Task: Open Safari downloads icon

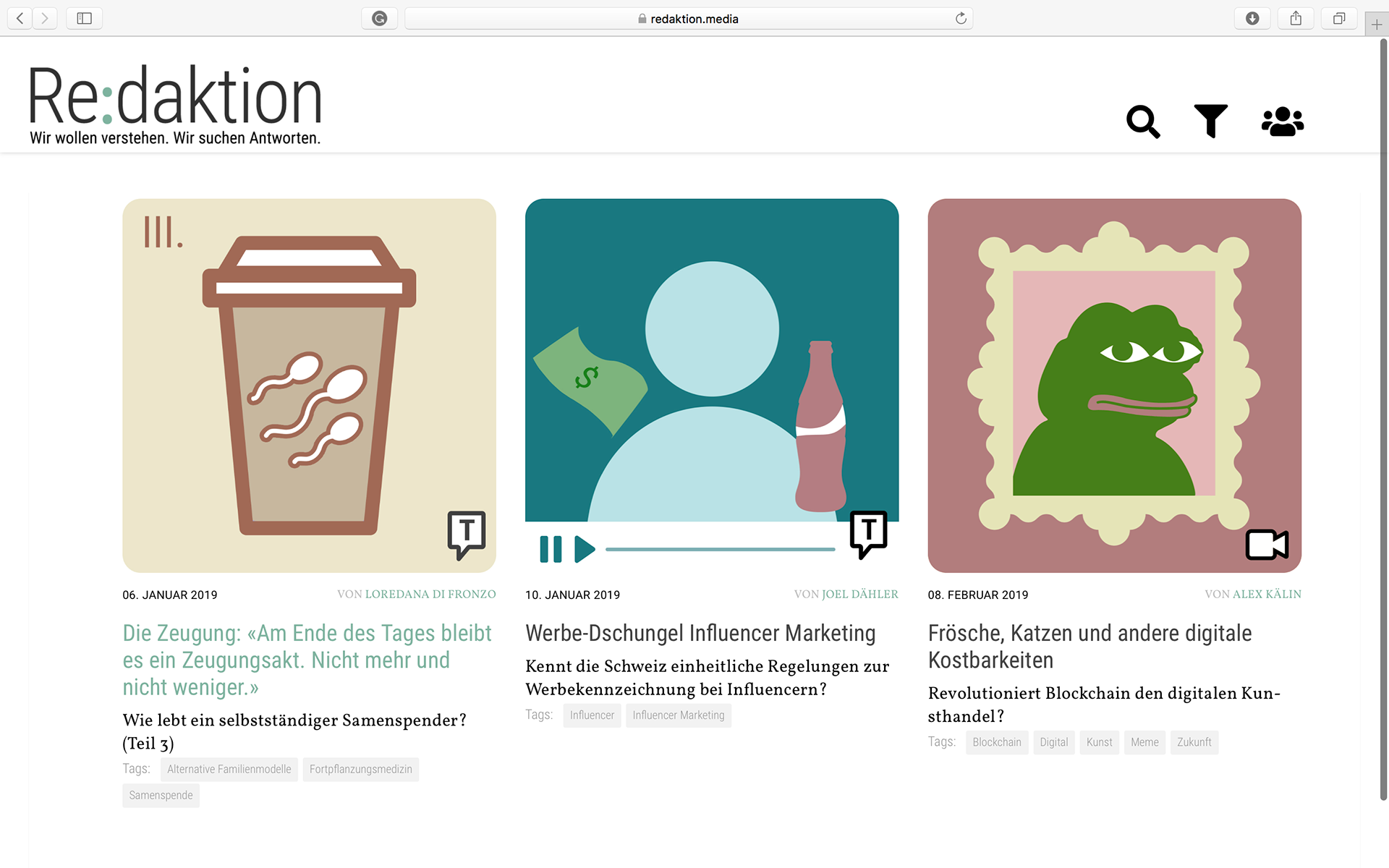Action: [x=1252, y=18]
